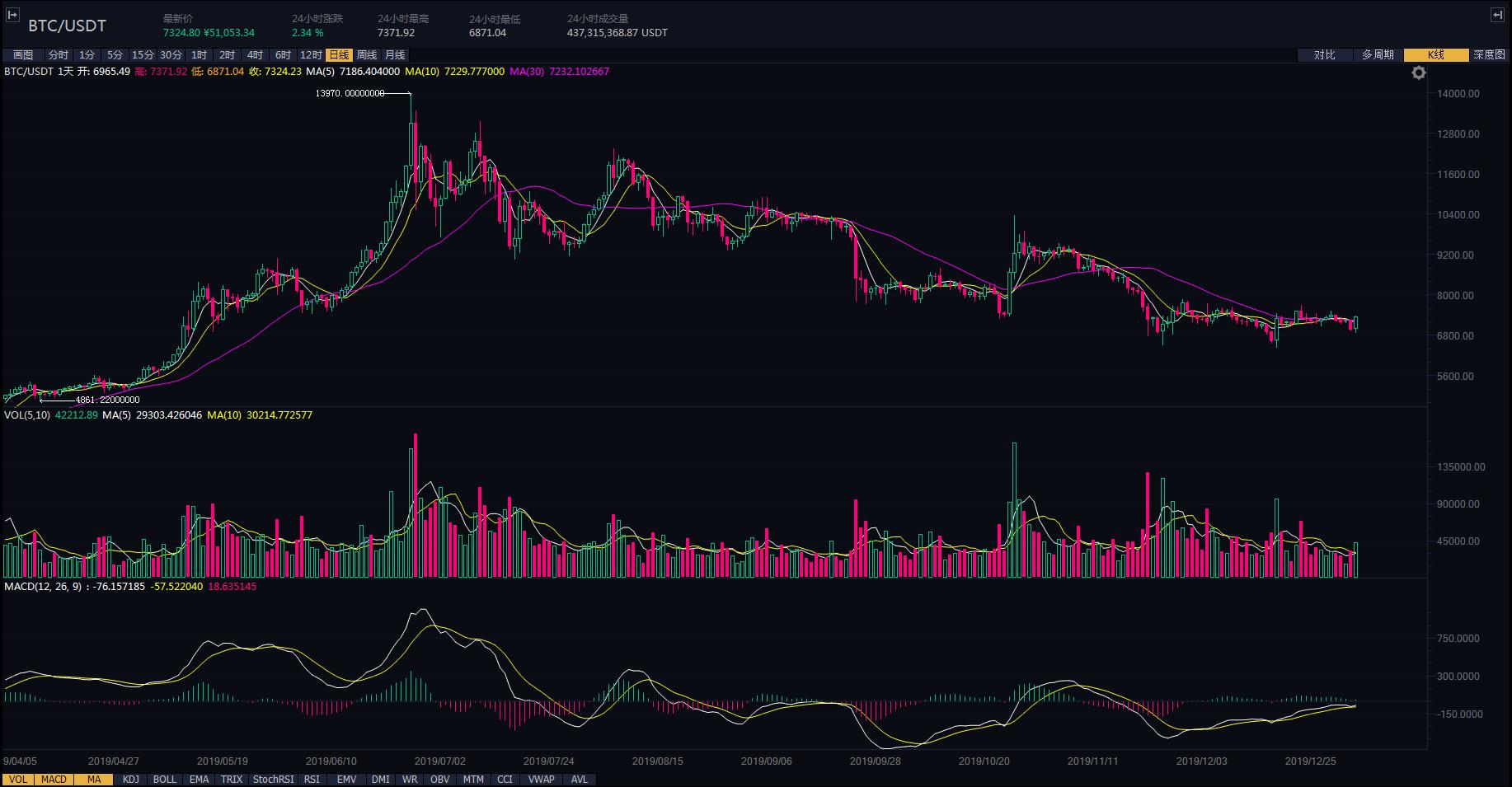Viewport: 1512px width, 787px height.
Task: Switch to 1分 interval
Action: tap(87, 55)
